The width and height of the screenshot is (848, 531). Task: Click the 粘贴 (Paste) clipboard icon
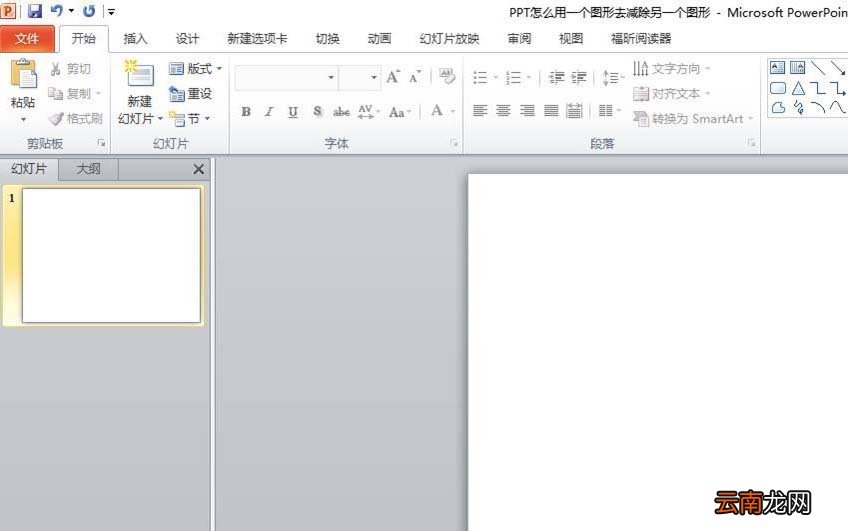[x=23, y=74]
